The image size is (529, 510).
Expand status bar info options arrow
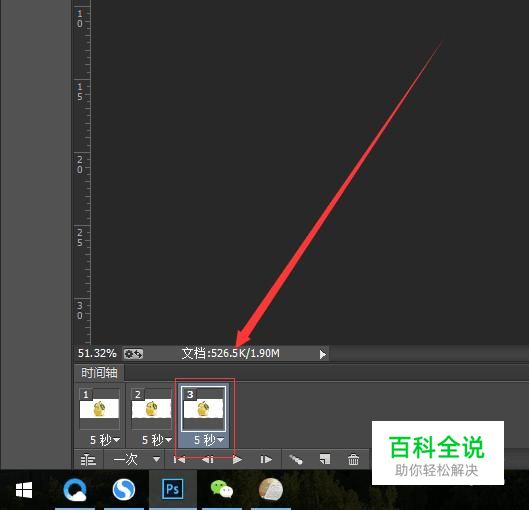pyautogui.click(x=323, y=354)
